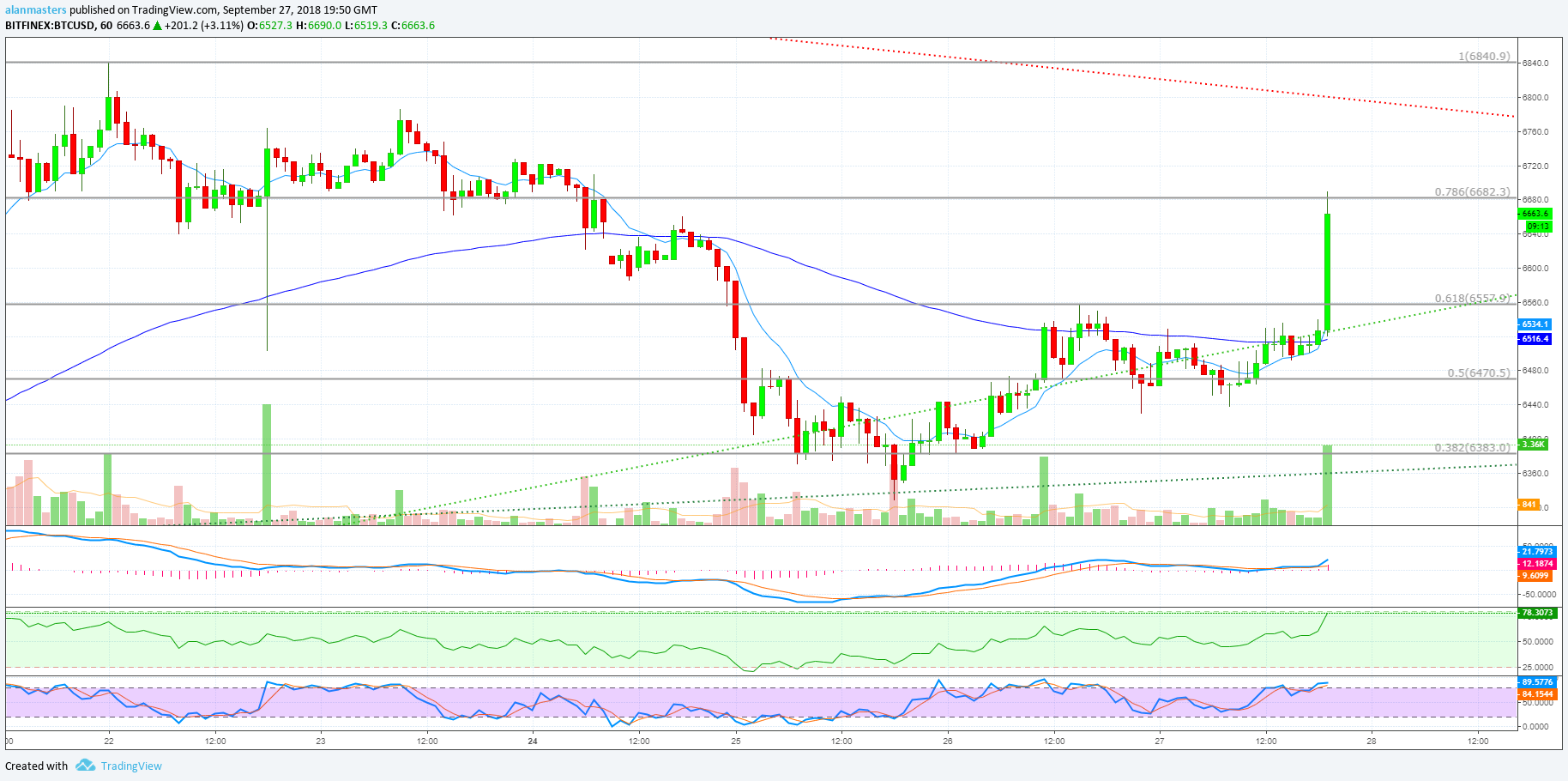Select the 0.382(6383.0) Fibonacci level label
This screenshot has width=1568, height=781.
coord(1472,447)
